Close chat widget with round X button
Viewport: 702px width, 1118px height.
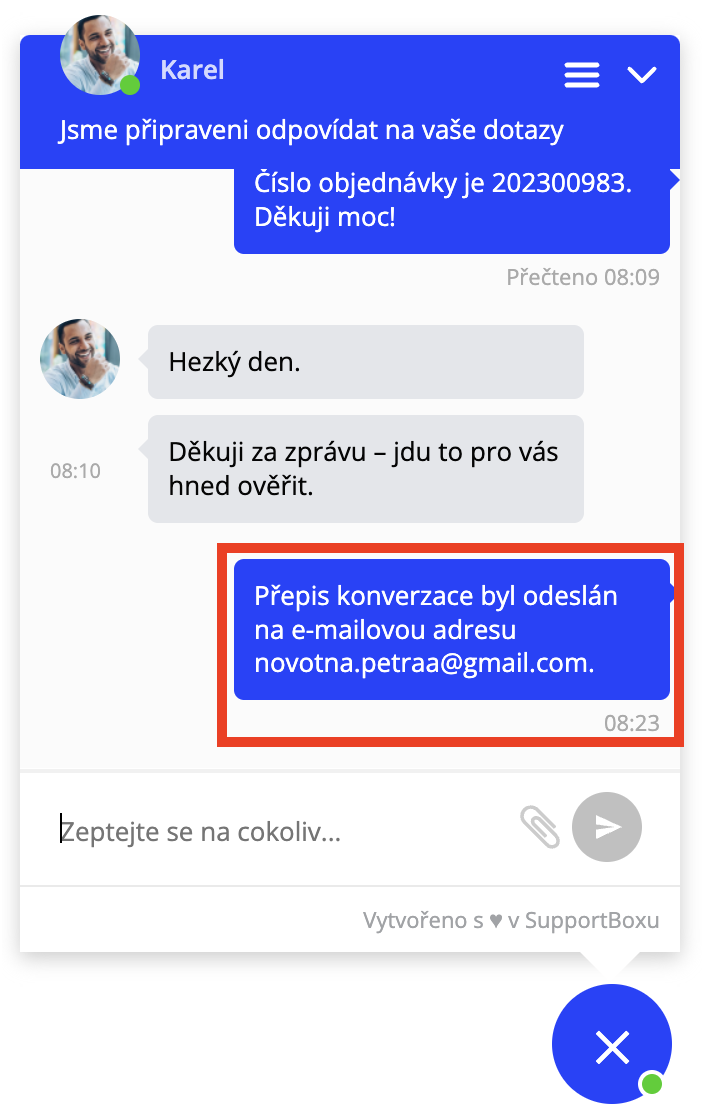(611, 1045)
